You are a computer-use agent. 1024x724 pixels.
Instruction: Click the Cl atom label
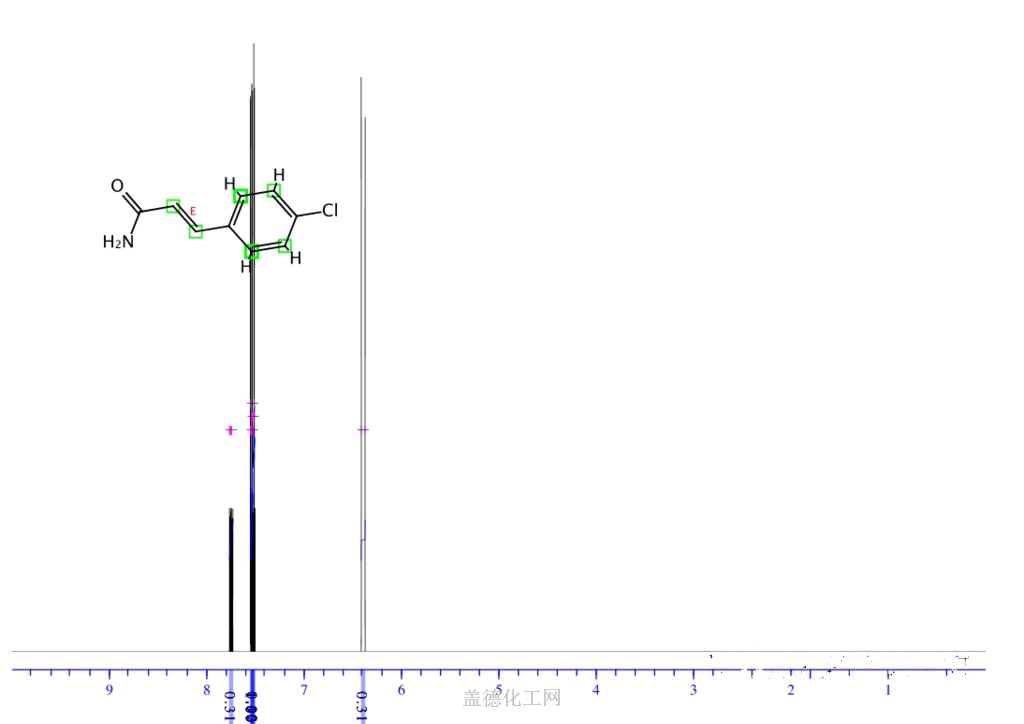(x=330, y=211)
